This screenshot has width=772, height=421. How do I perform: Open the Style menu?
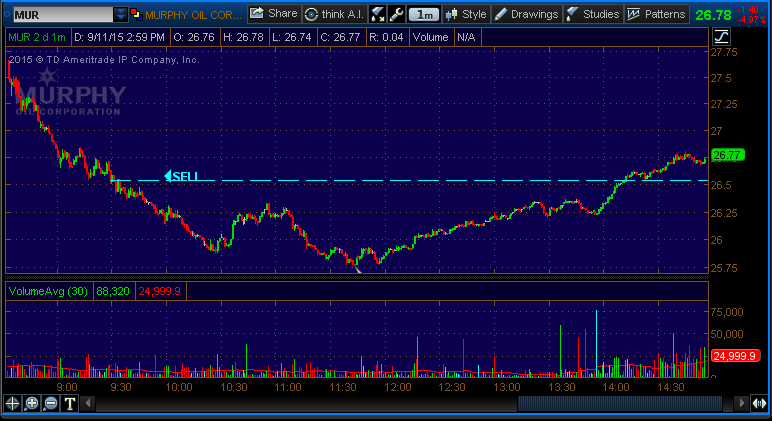coord(465,14)
